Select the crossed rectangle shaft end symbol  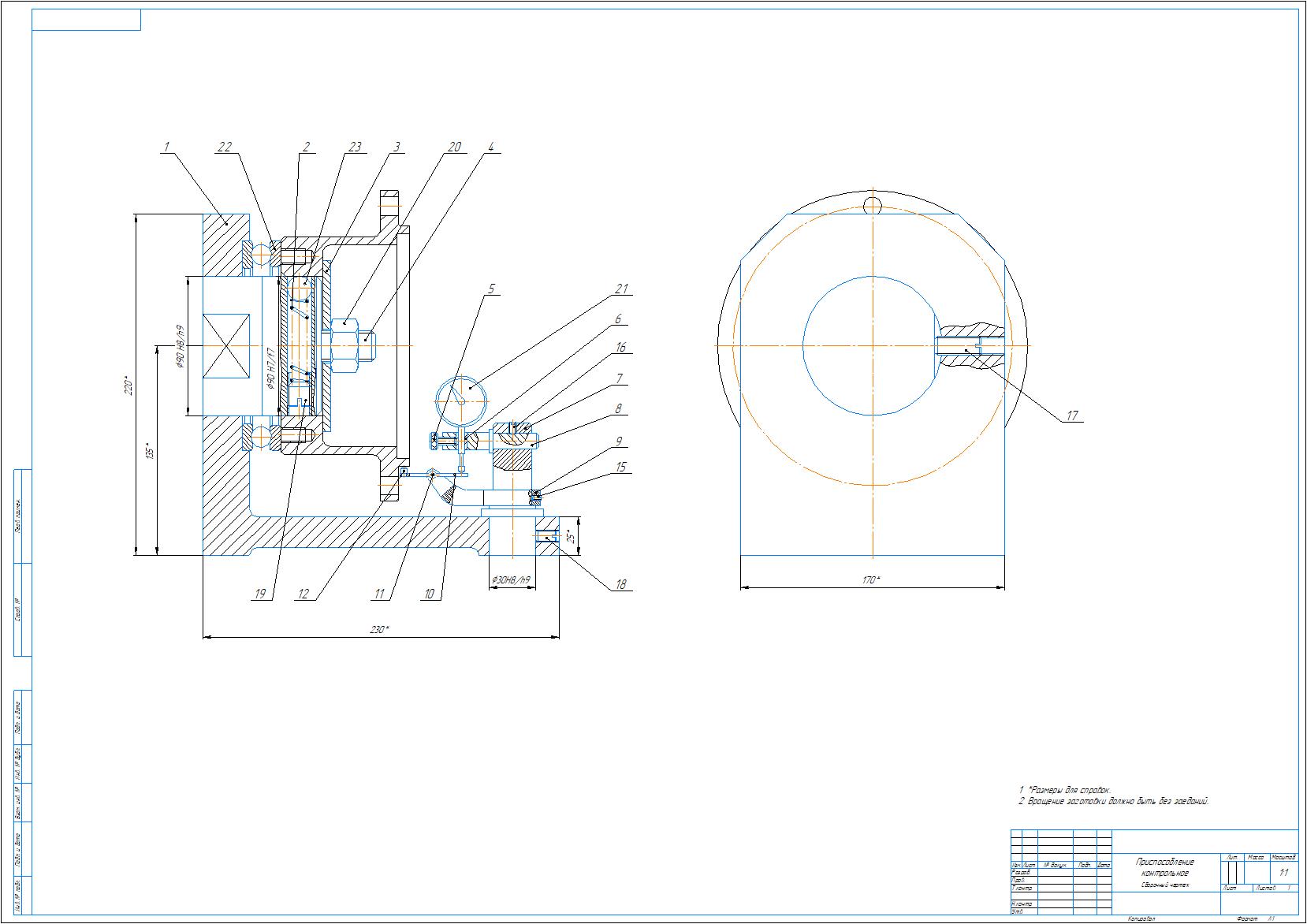226,345
